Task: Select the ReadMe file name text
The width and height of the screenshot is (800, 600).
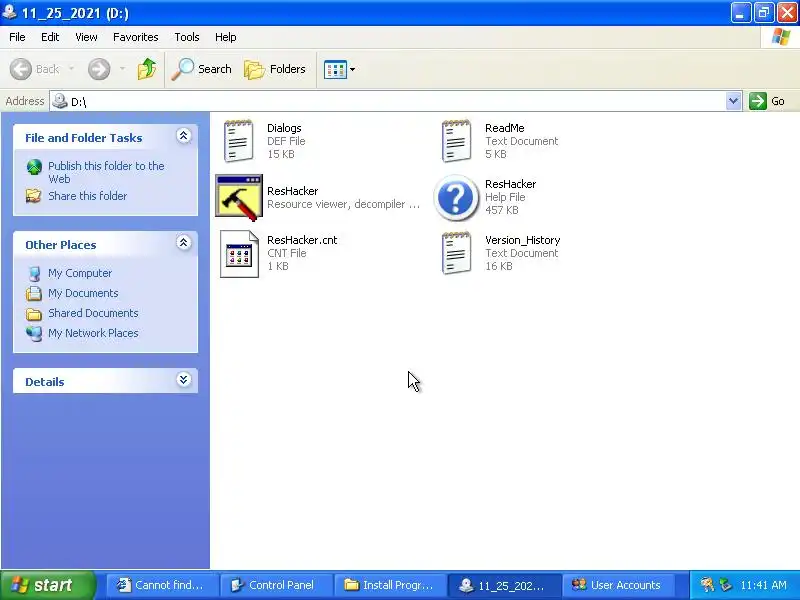Action: click(505, 128)
